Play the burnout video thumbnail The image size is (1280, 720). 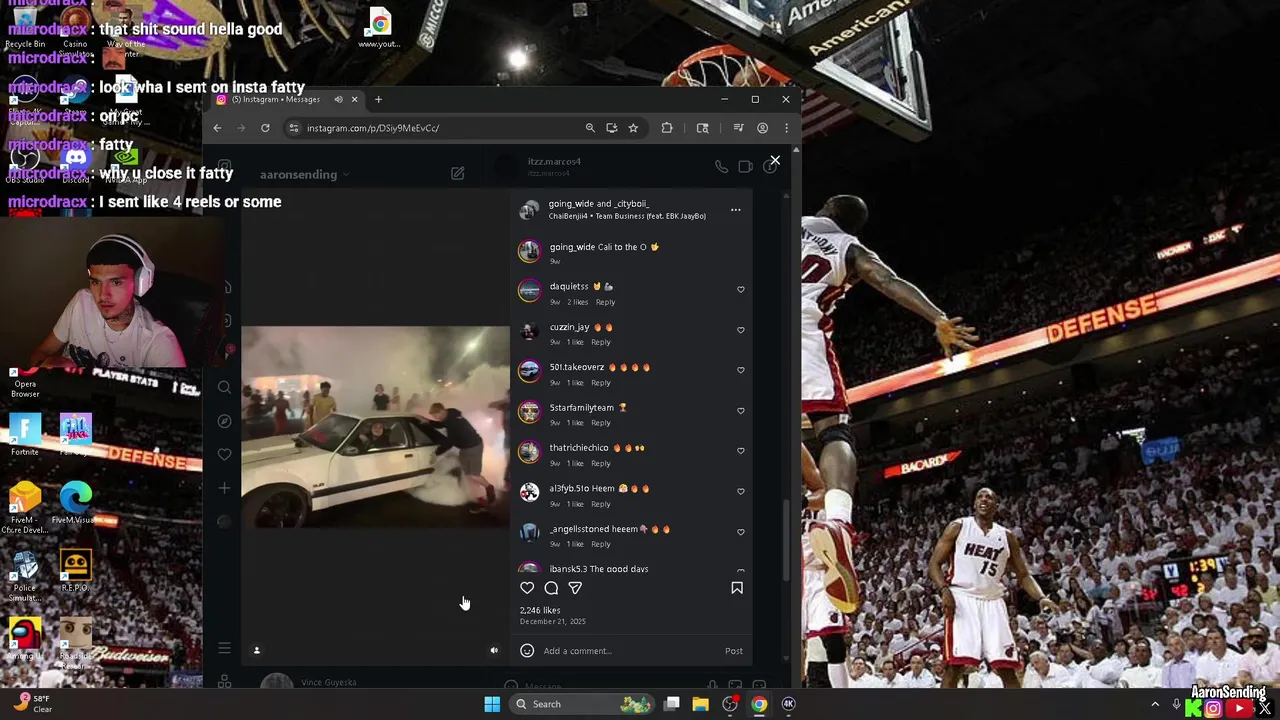[x=375, y=427]
